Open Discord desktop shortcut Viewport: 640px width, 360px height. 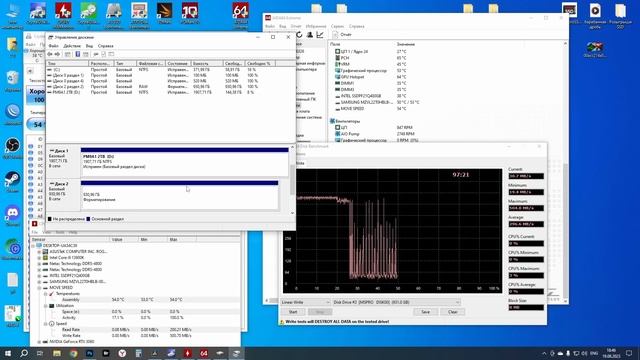pos(13,215)
